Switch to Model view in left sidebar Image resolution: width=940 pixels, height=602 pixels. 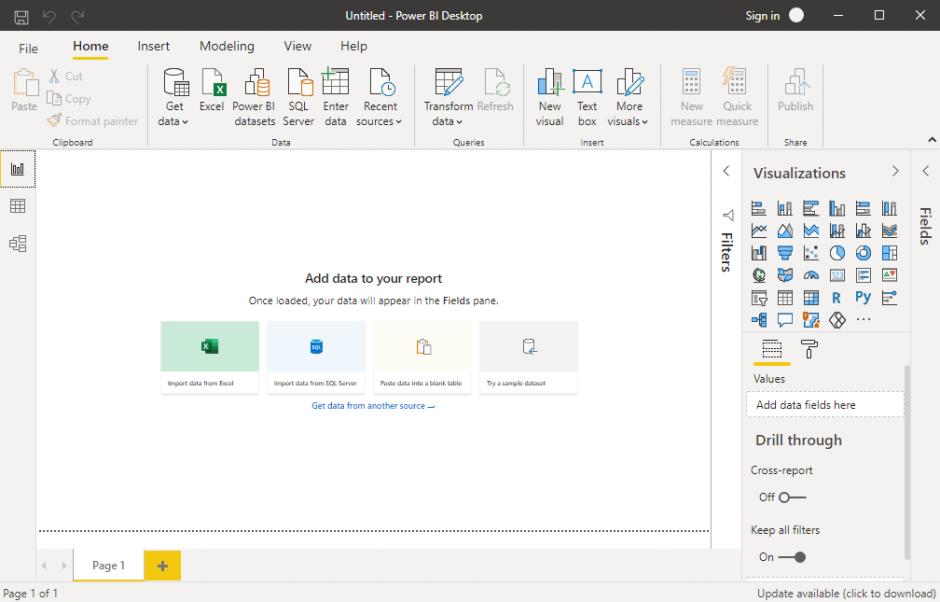coord(17,243)
